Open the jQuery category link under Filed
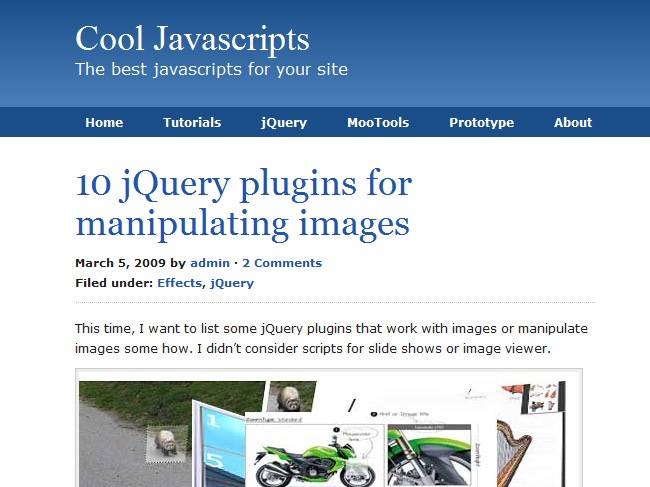 pyautogui.click(x=232, y=283)
